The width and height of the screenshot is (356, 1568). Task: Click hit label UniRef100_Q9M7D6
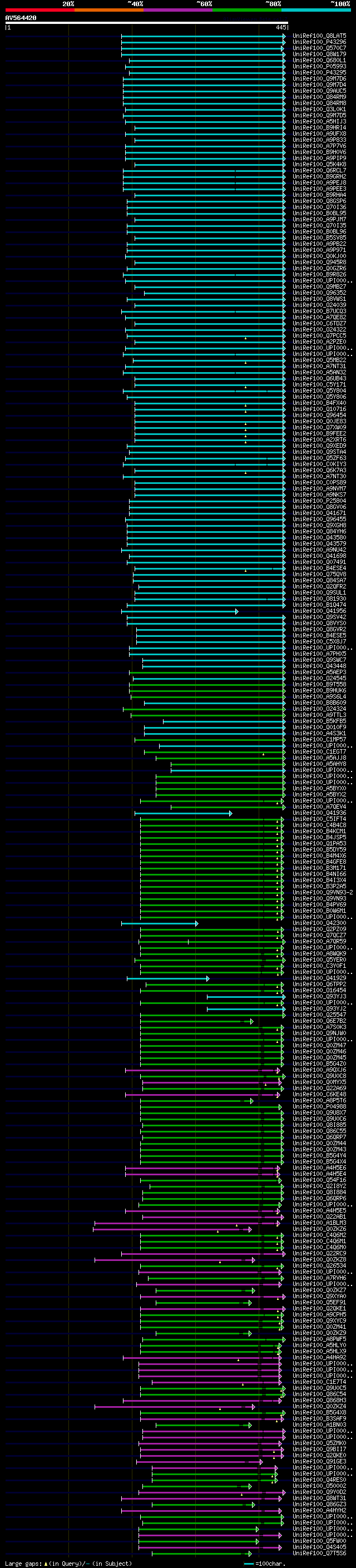pos(319,78)
